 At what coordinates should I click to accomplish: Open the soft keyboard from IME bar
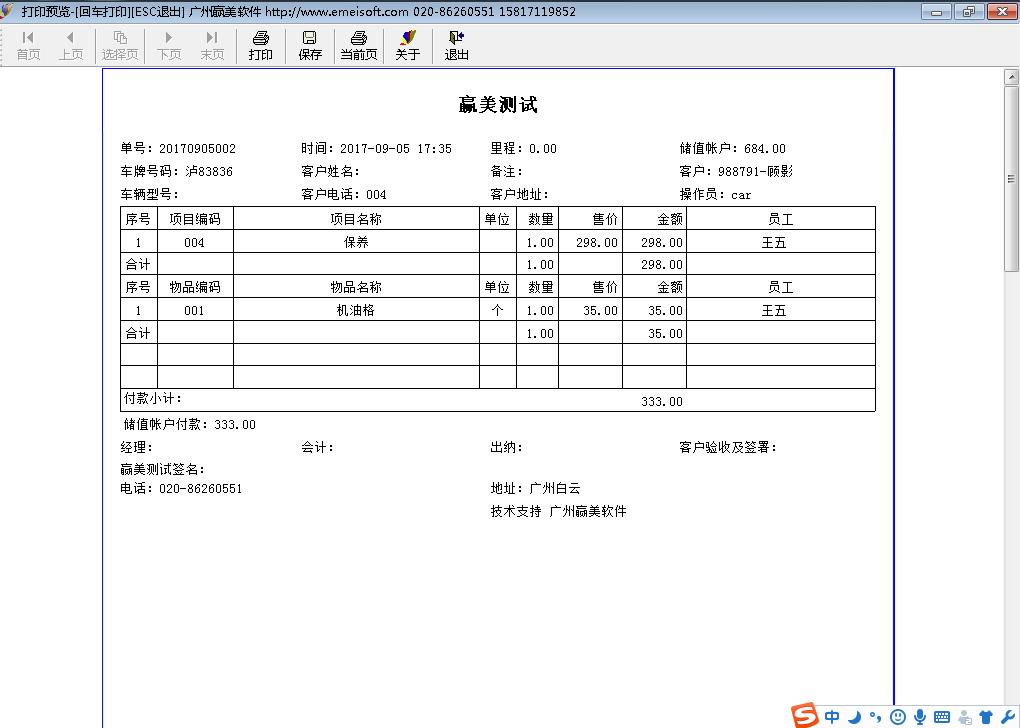pos(941,717)
